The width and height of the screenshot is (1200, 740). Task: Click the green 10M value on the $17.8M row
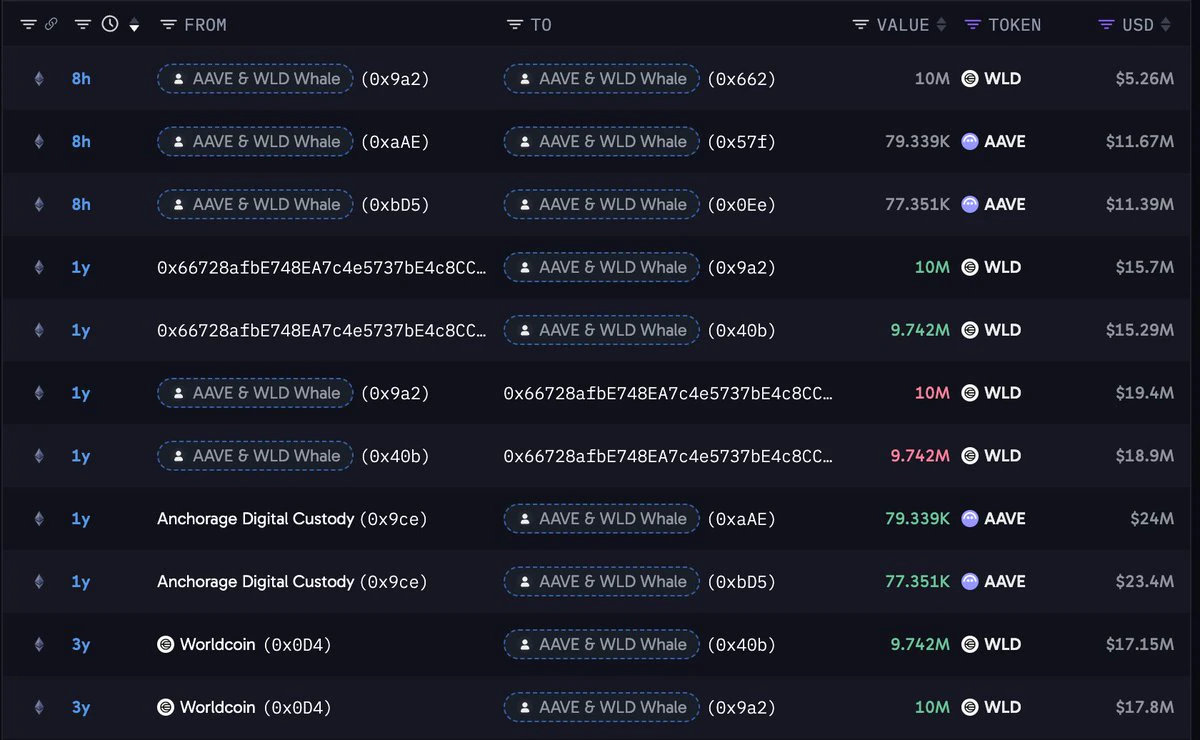(x=932, y=708)
